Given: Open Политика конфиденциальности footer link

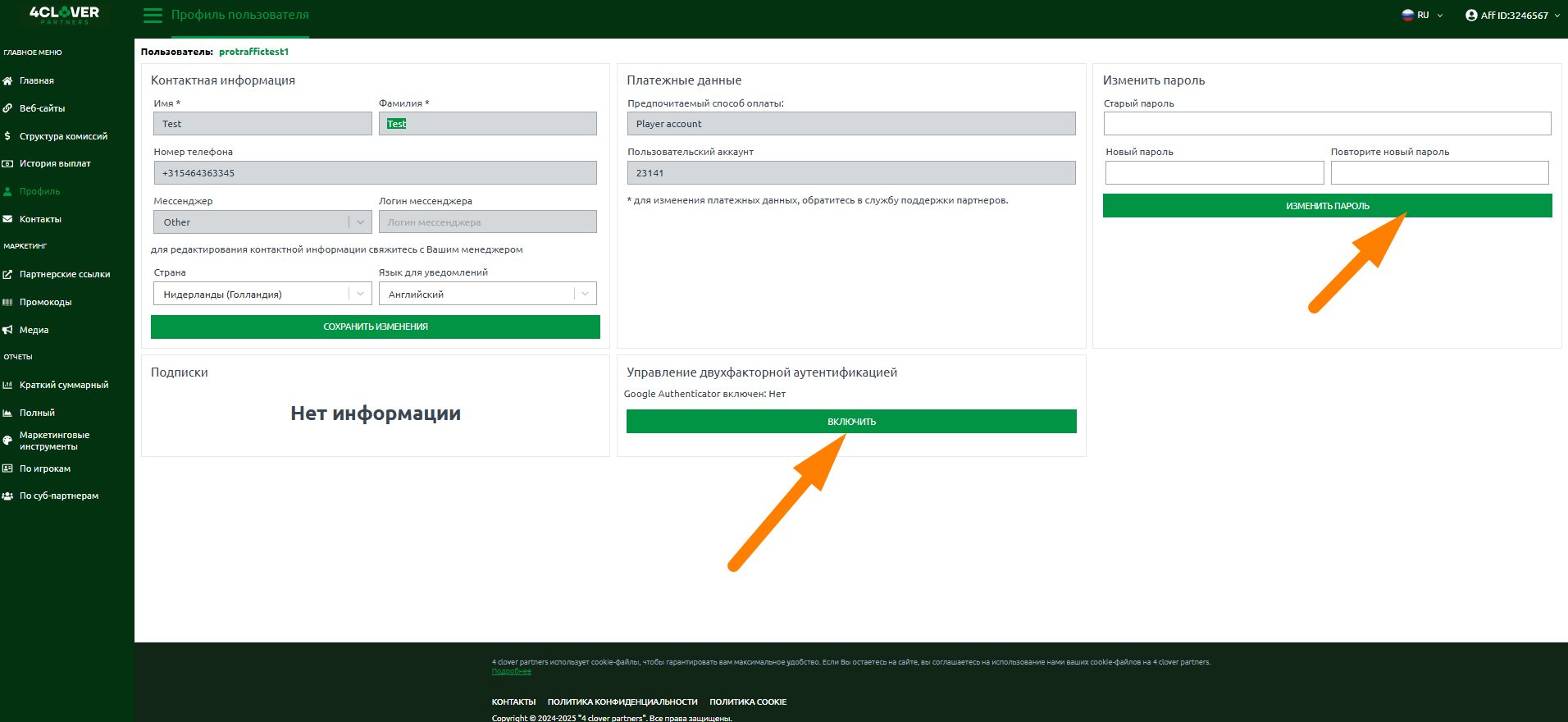Looking at the screenshot, I should [622, 701].
